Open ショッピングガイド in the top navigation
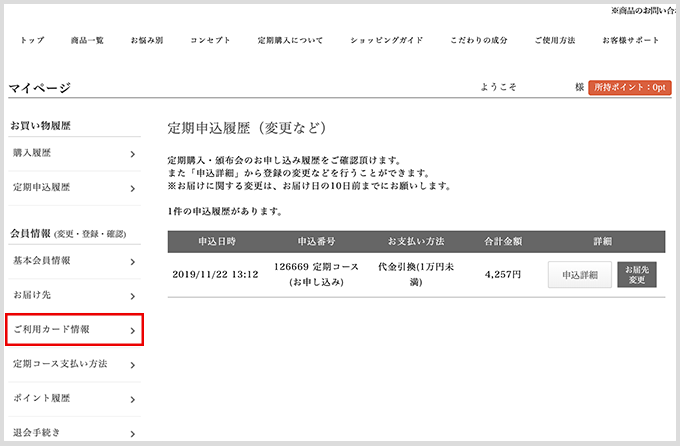Viewport: 680px width, 446px height. (386, 40)
